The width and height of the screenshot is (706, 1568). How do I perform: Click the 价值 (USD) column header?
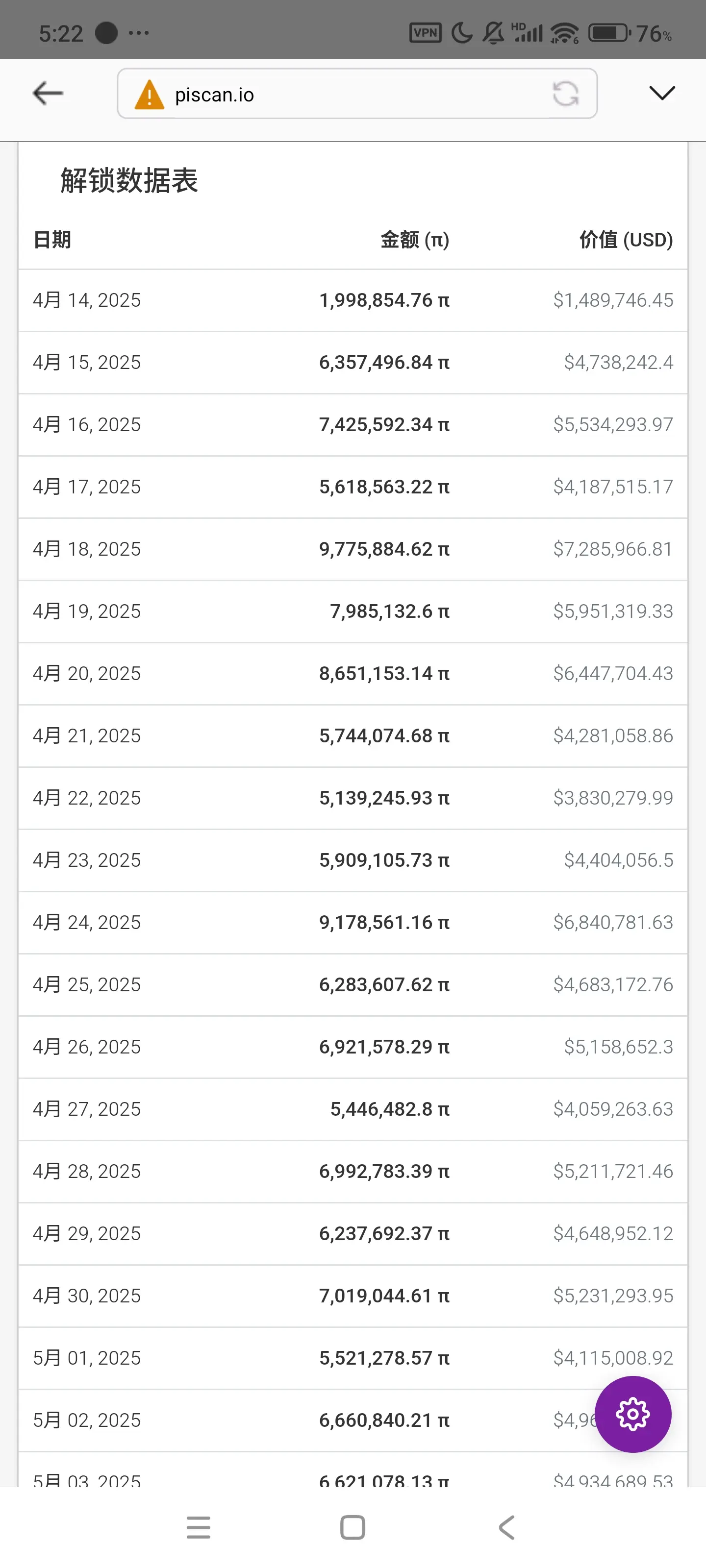click(626, 240)
